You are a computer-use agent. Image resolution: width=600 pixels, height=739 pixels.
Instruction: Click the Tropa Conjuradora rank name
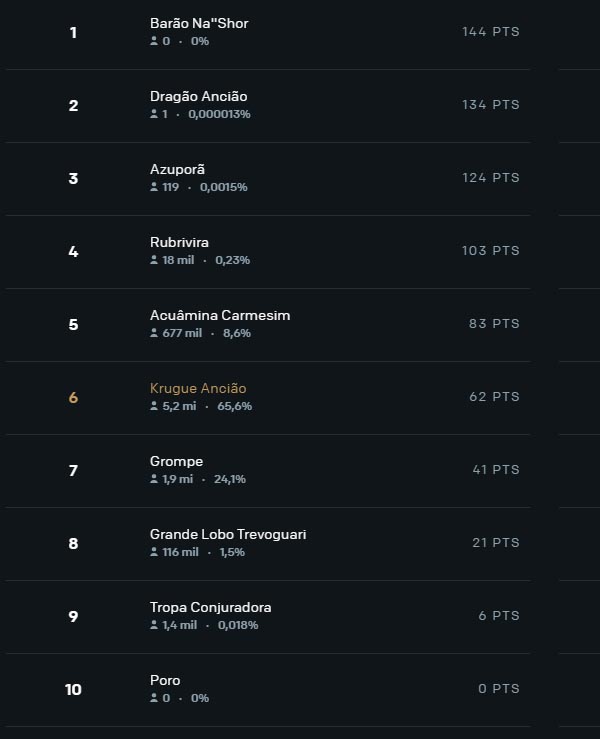210,607
